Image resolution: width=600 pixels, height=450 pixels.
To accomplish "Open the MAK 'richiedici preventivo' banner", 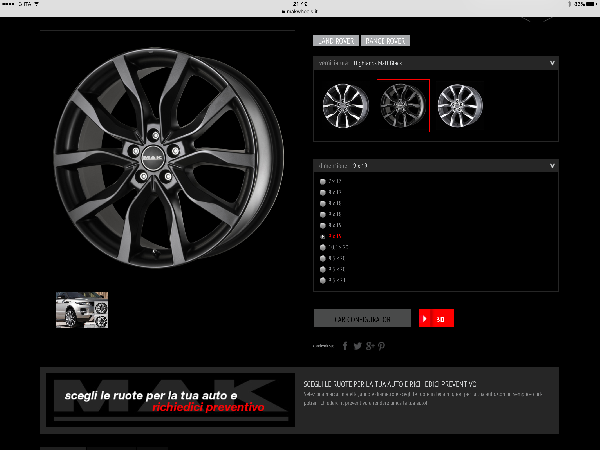I will [170, 400].
